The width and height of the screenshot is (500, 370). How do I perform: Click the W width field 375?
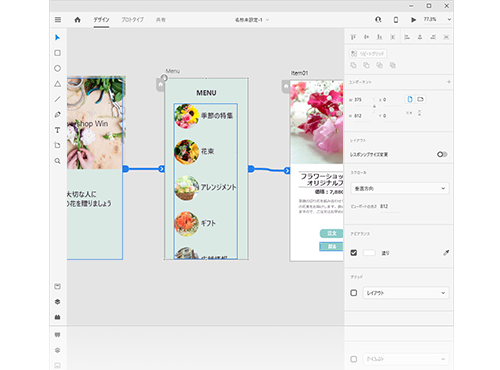[363, 100]
